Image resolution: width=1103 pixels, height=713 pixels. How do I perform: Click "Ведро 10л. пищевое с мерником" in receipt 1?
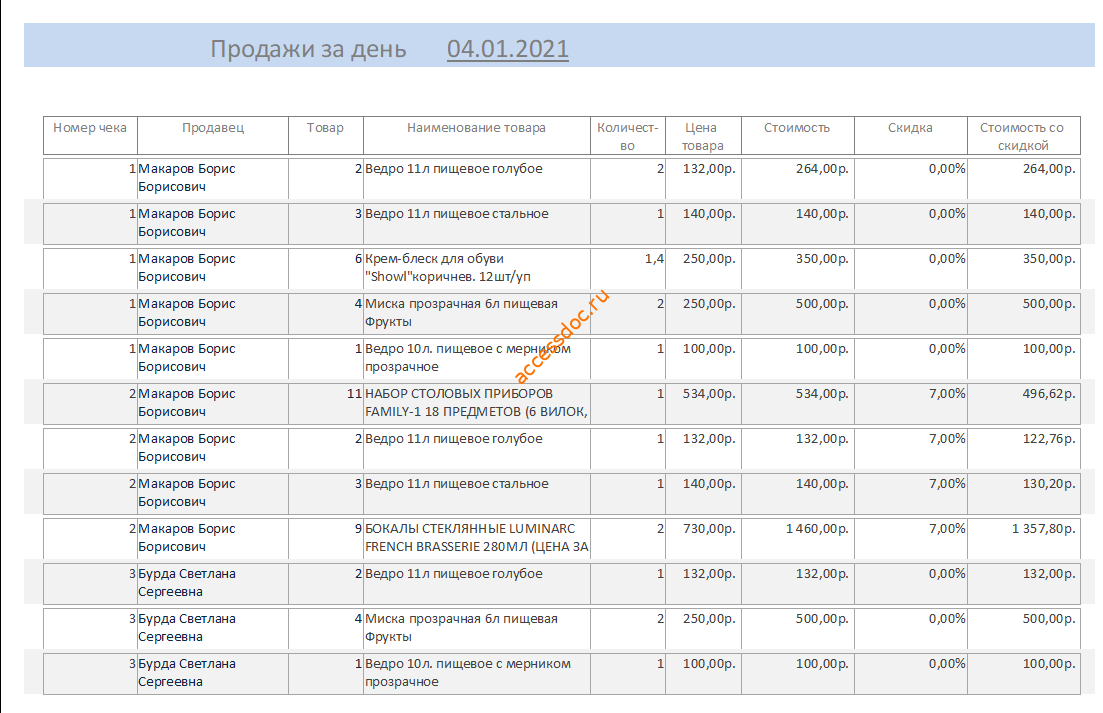pyautogui.click(x=468, y=349)
